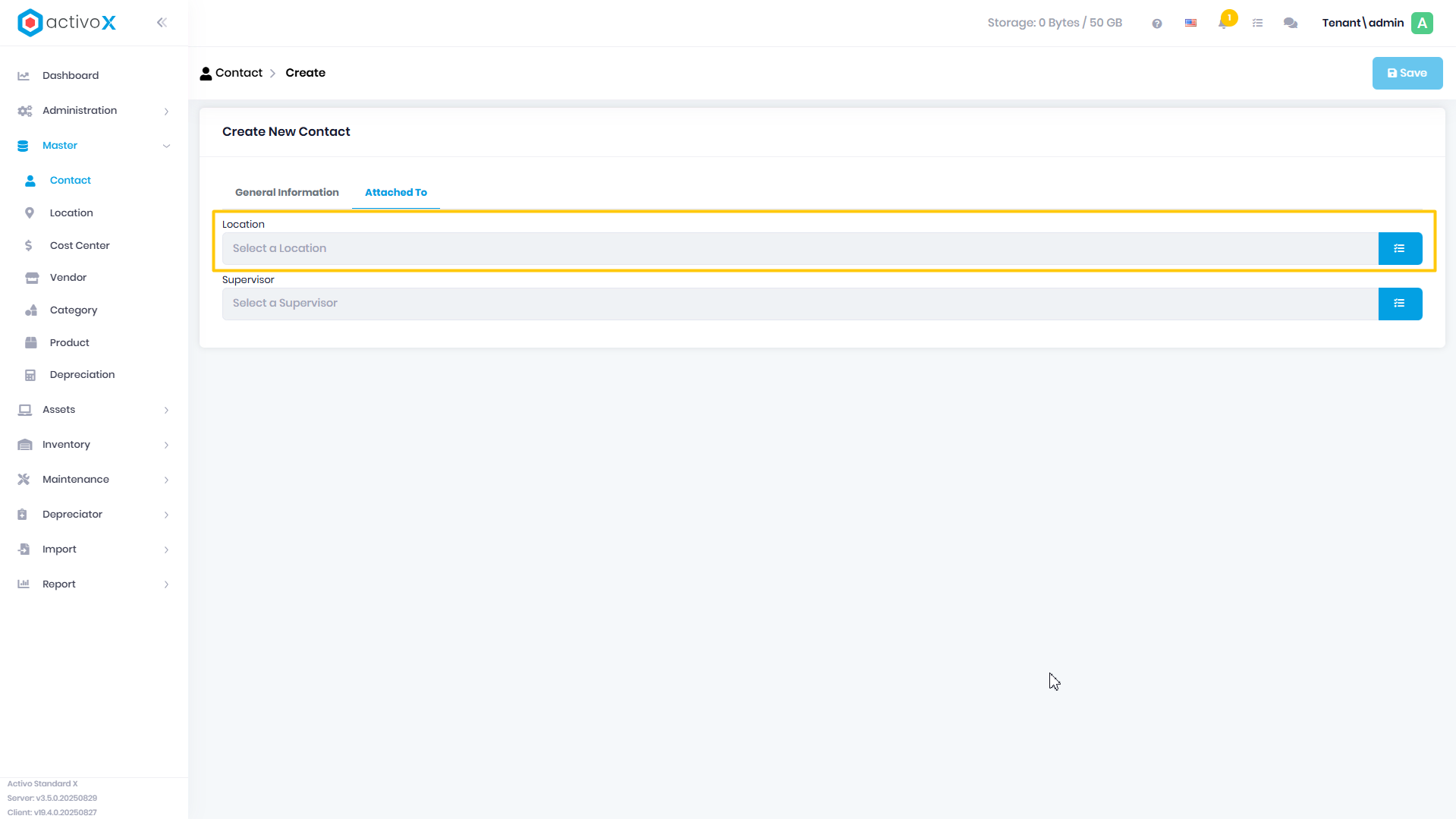The width and height of the screenshot is (1456, 819).
Task: Click the Contact person icon in breadcrumb
Action: click(x=206, y=74)
